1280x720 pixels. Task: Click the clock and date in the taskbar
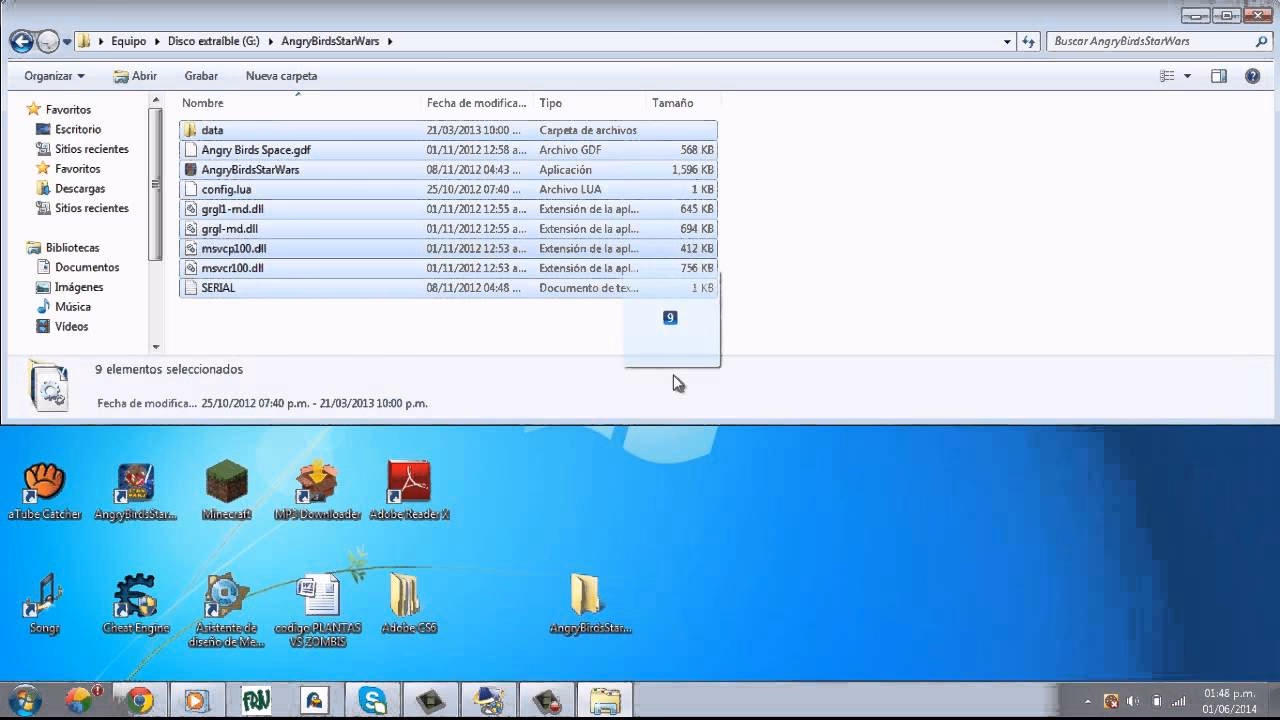point(1229,701)
